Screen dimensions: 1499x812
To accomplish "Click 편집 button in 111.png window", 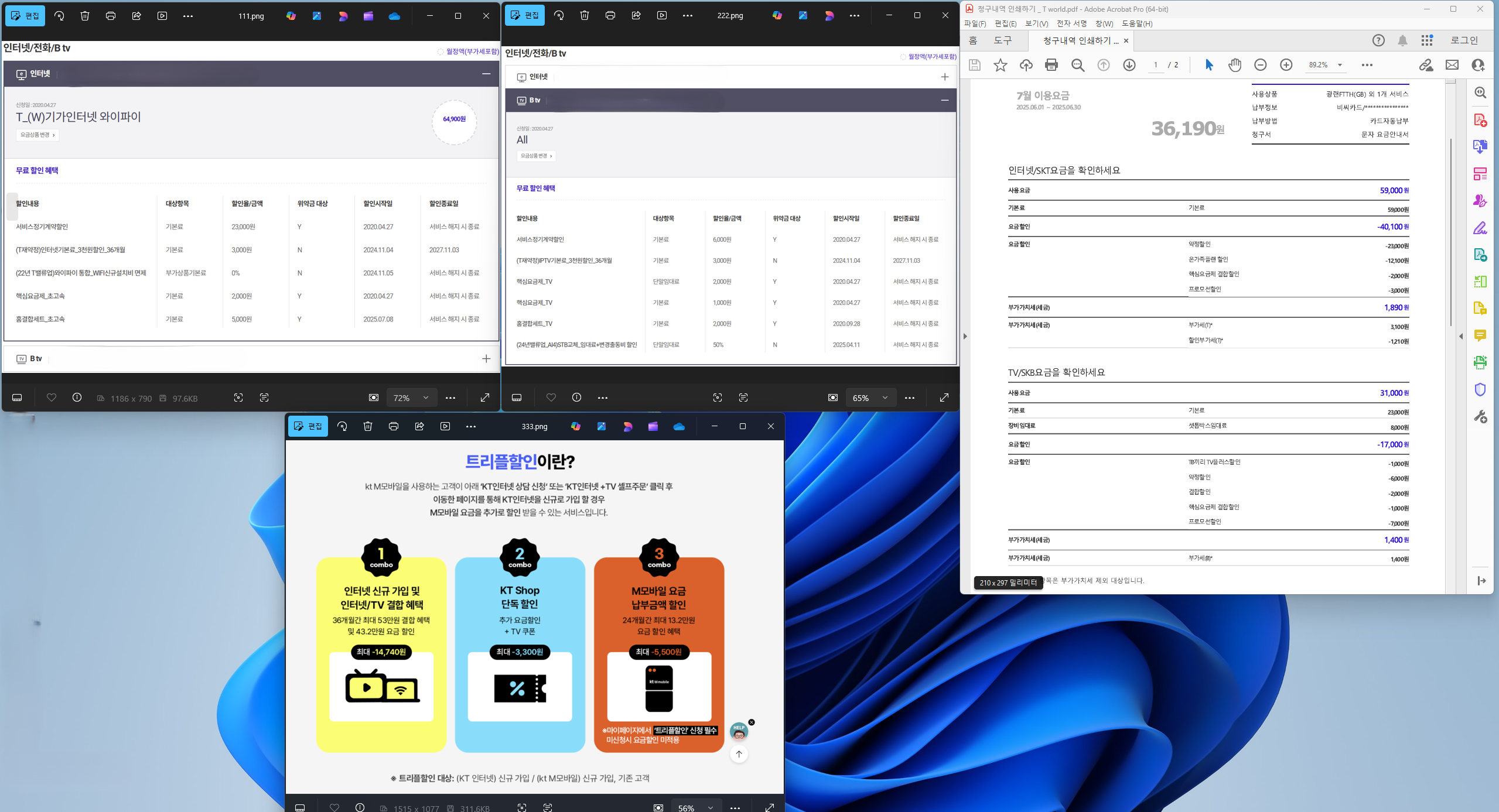I will coord(25,16).
